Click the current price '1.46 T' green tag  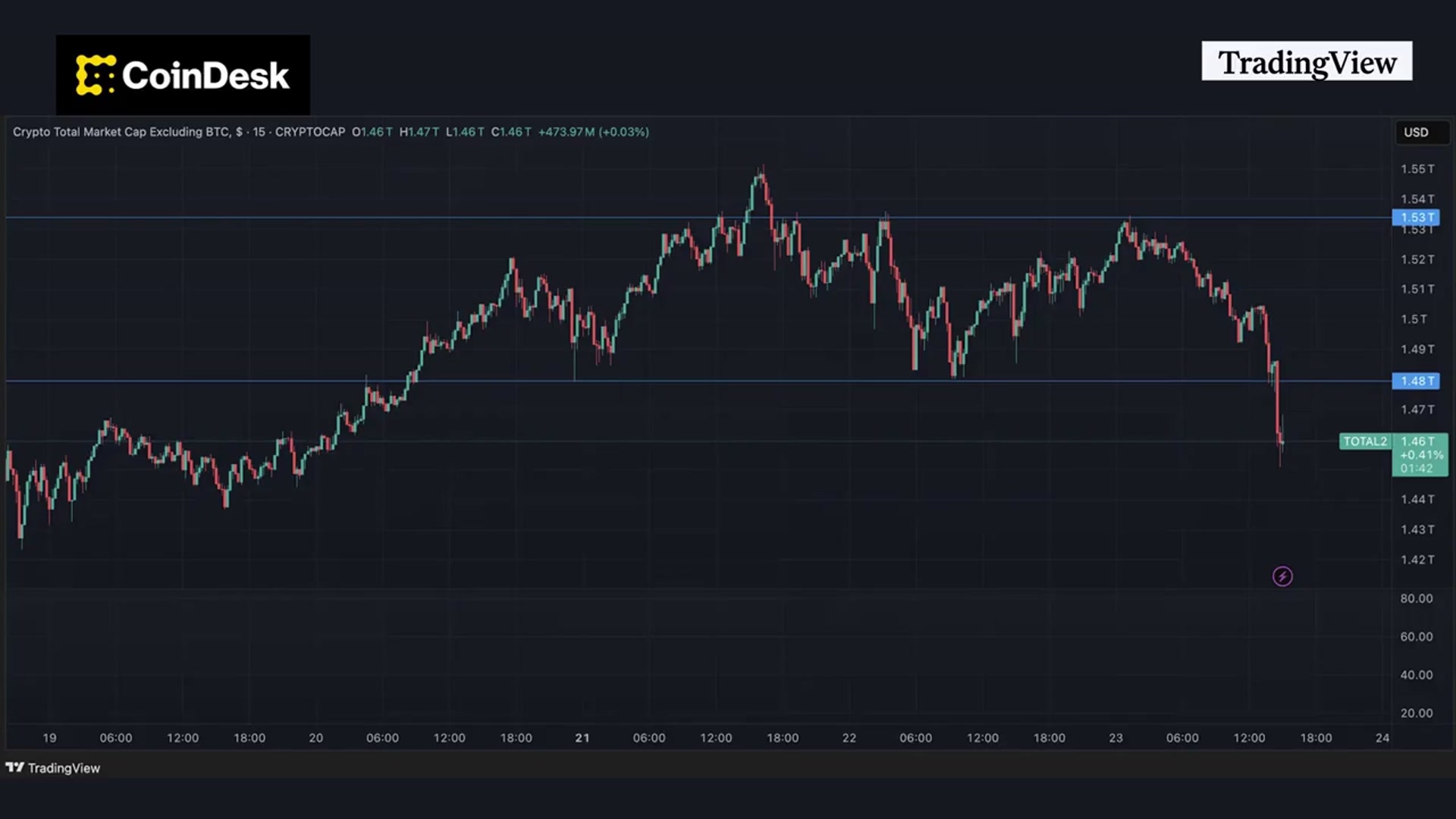(x=1417, y=441)
